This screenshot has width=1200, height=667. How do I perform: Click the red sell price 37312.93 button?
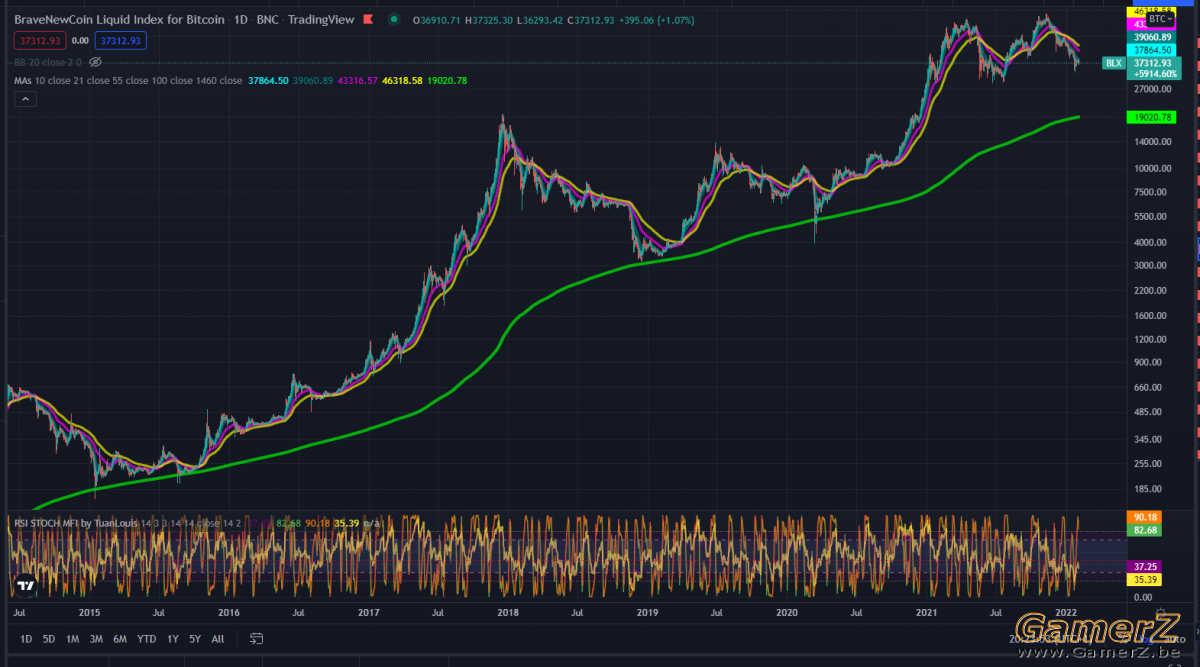[41, 40]
